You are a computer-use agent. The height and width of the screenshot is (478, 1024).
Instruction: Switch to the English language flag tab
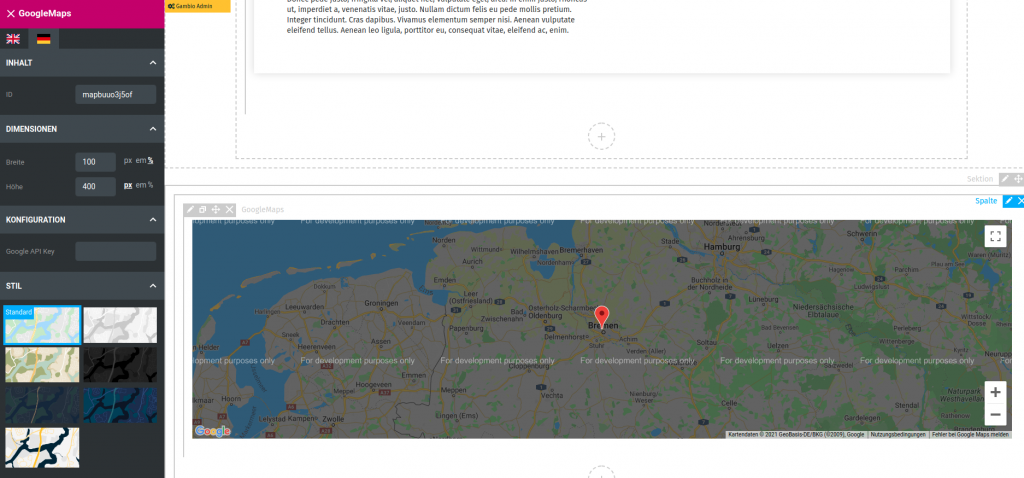pos(13,39)
